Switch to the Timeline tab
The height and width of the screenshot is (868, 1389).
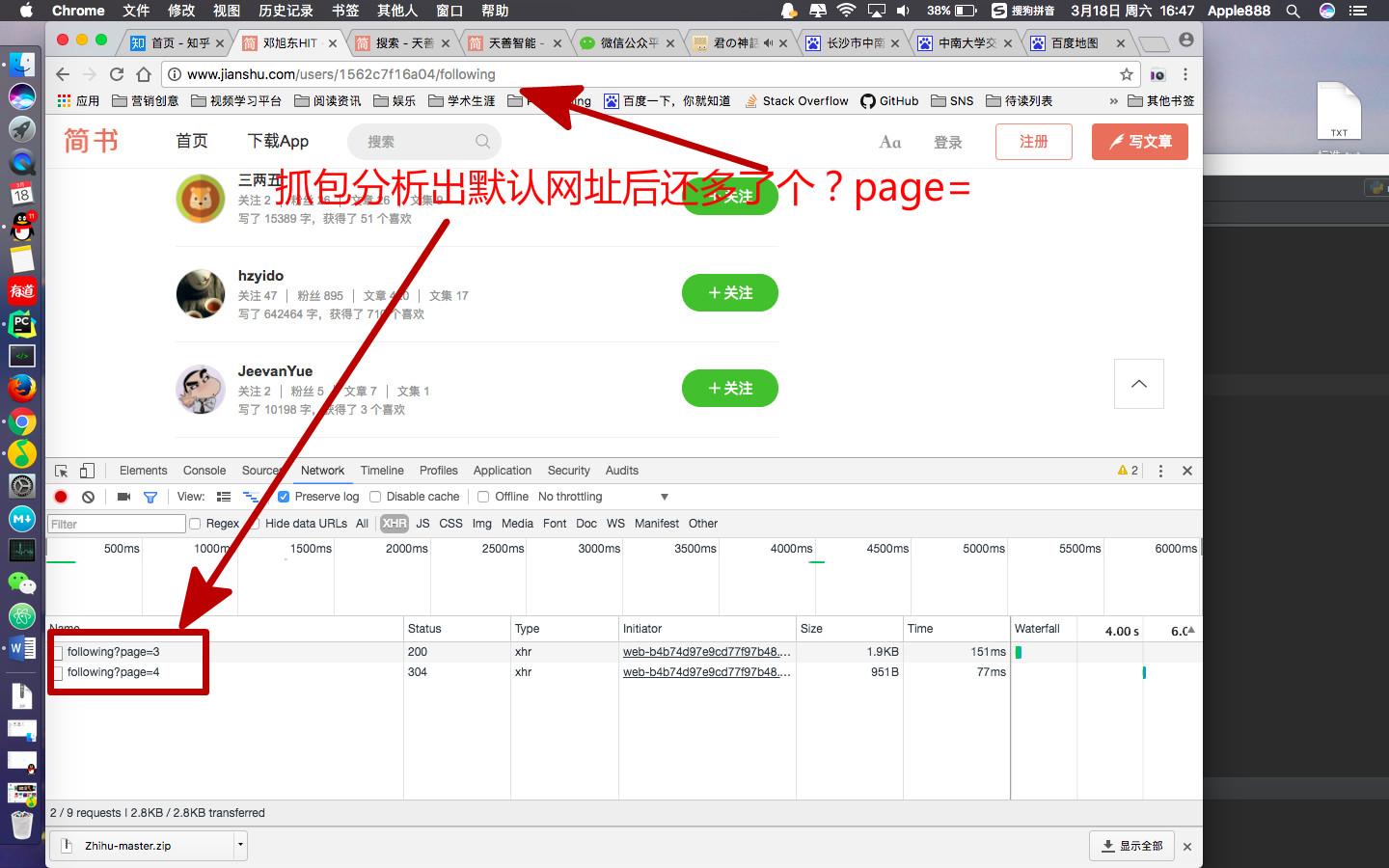(x=382, y=471)
